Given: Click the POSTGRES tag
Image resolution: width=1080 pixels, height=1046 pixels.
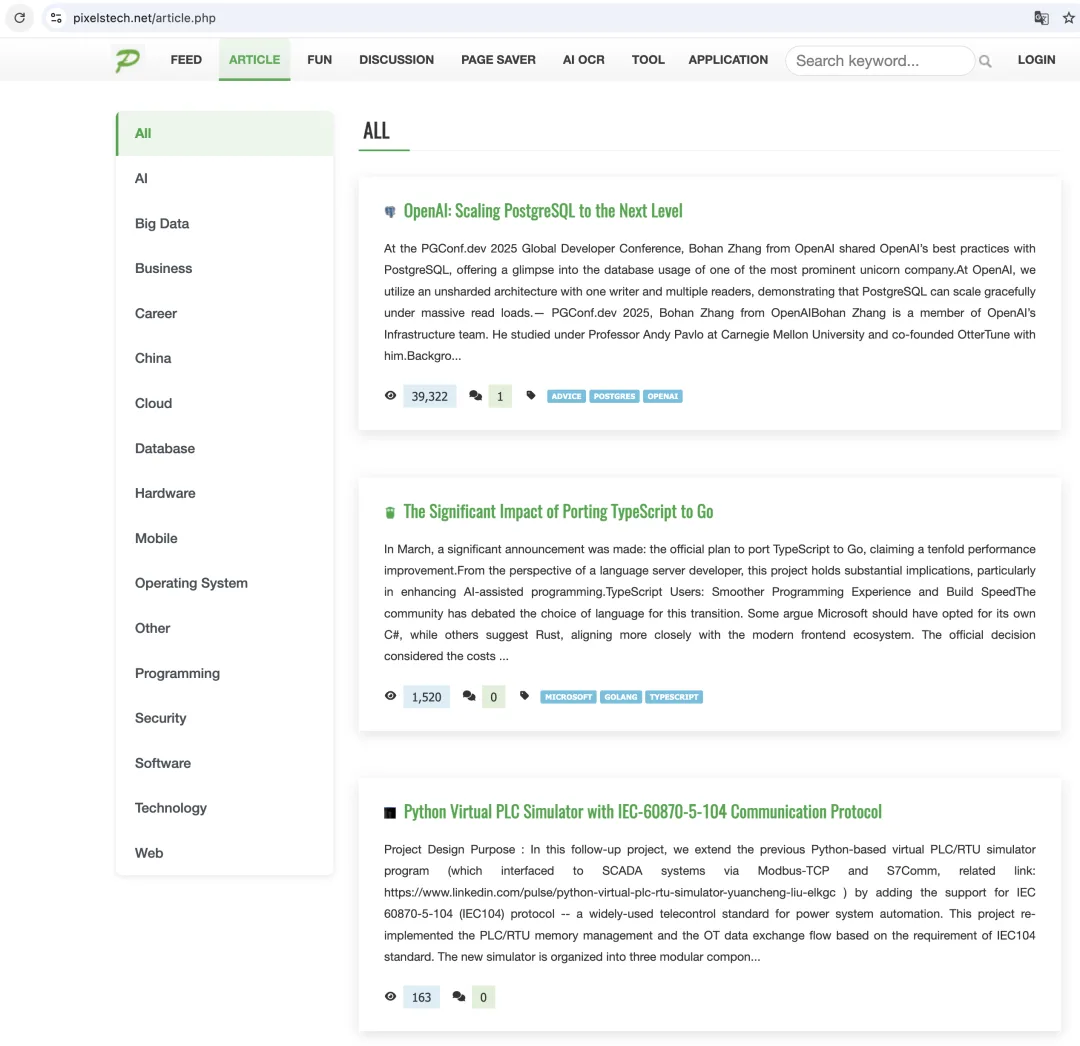Looking at the screenshot, I should pos(614,396).
